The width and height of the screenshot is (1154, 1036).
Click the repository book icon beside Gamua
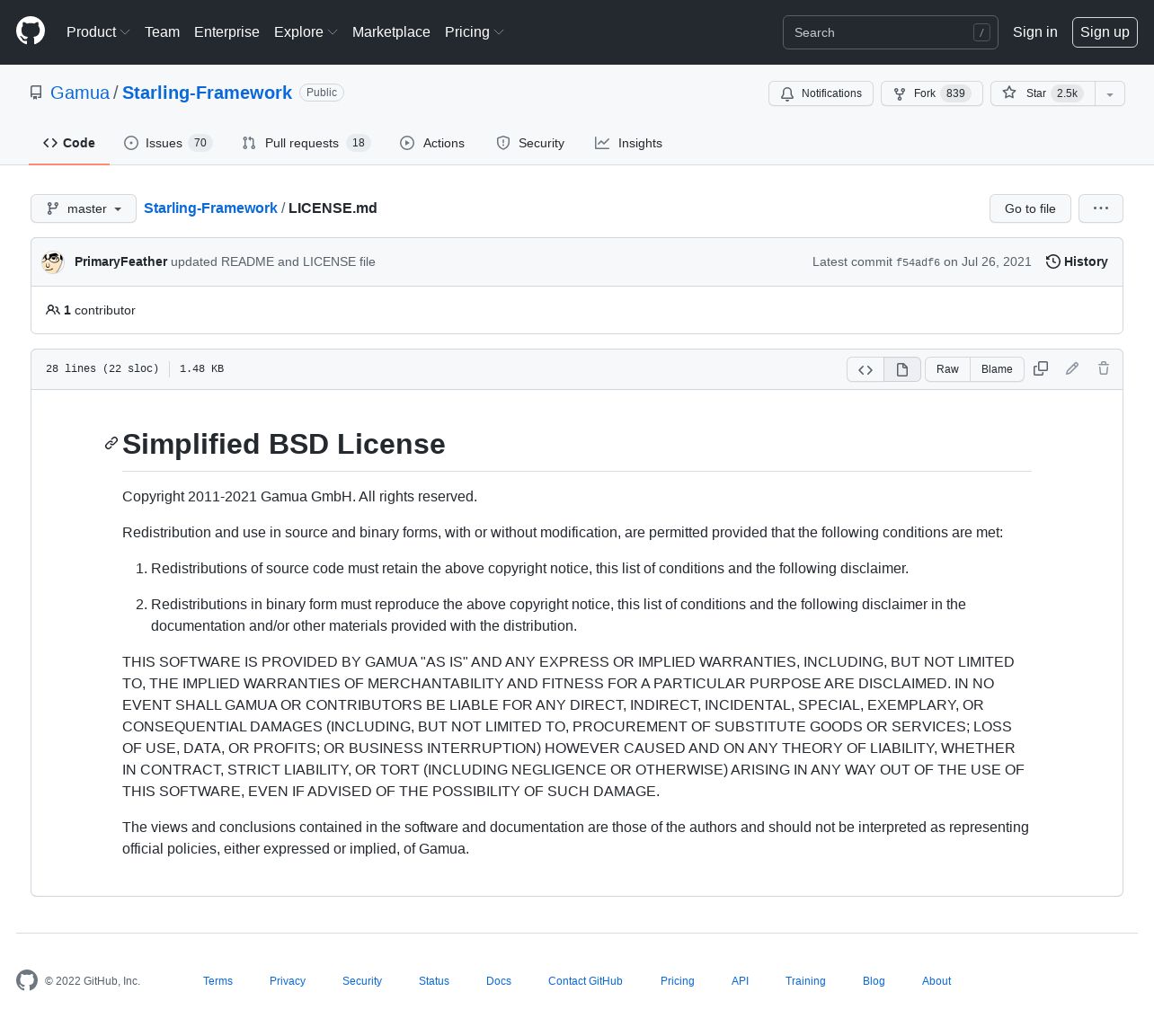[x=36, y=93]
